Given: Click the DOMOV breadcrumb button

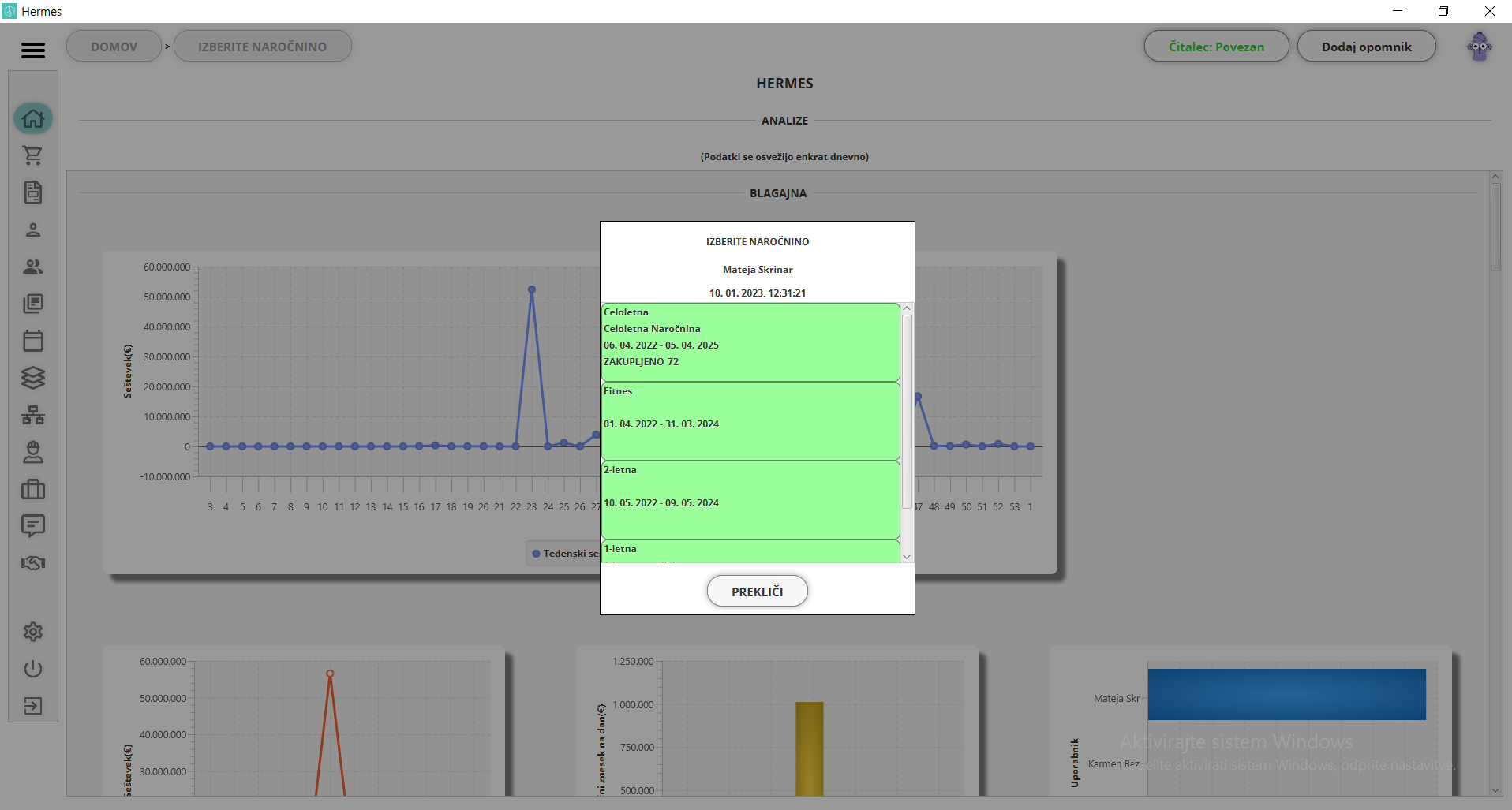Looking at the screenshot, I should [x=114, y=47].
